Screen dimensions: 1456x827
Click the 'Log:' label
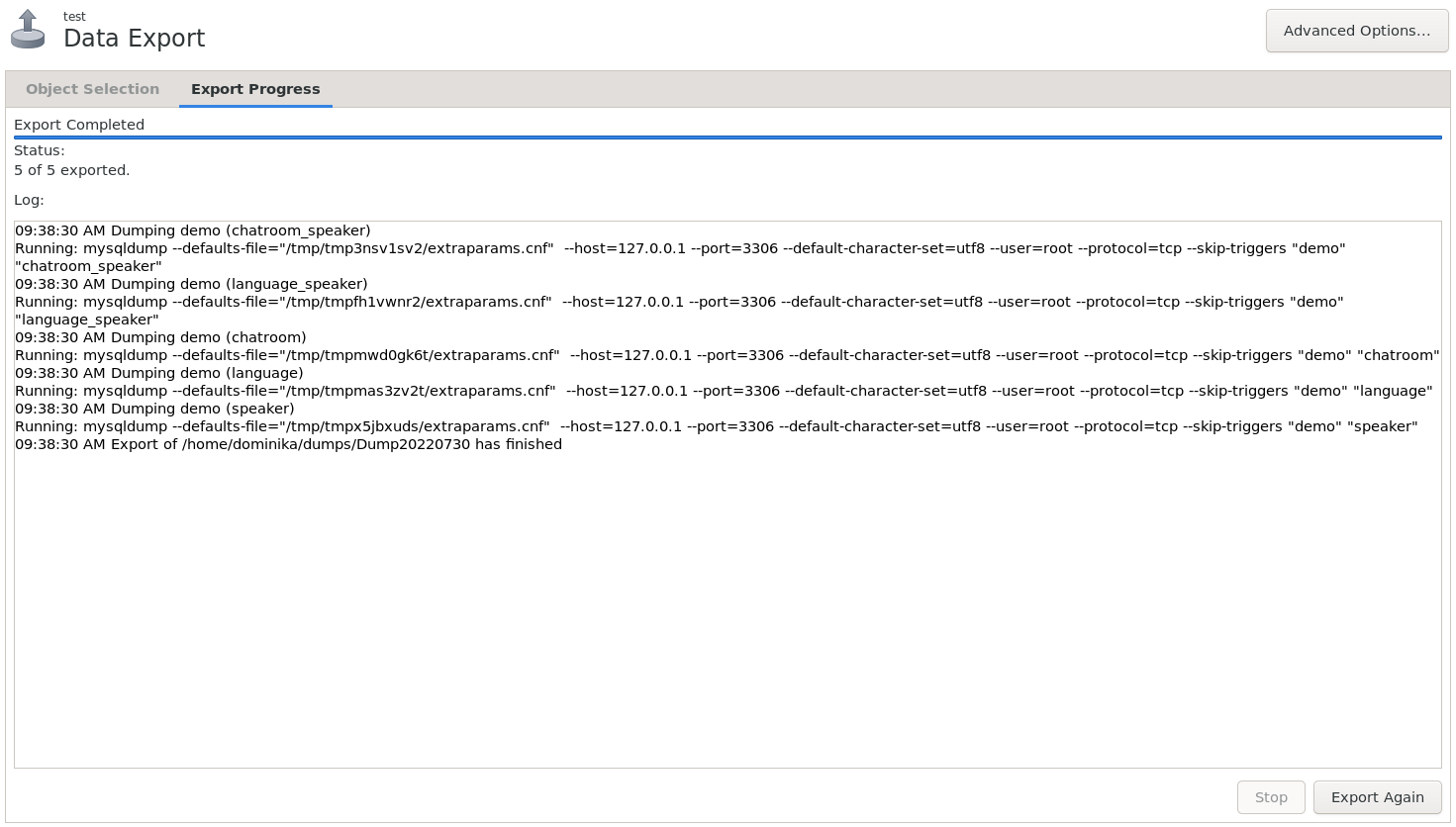coord(29,200)
